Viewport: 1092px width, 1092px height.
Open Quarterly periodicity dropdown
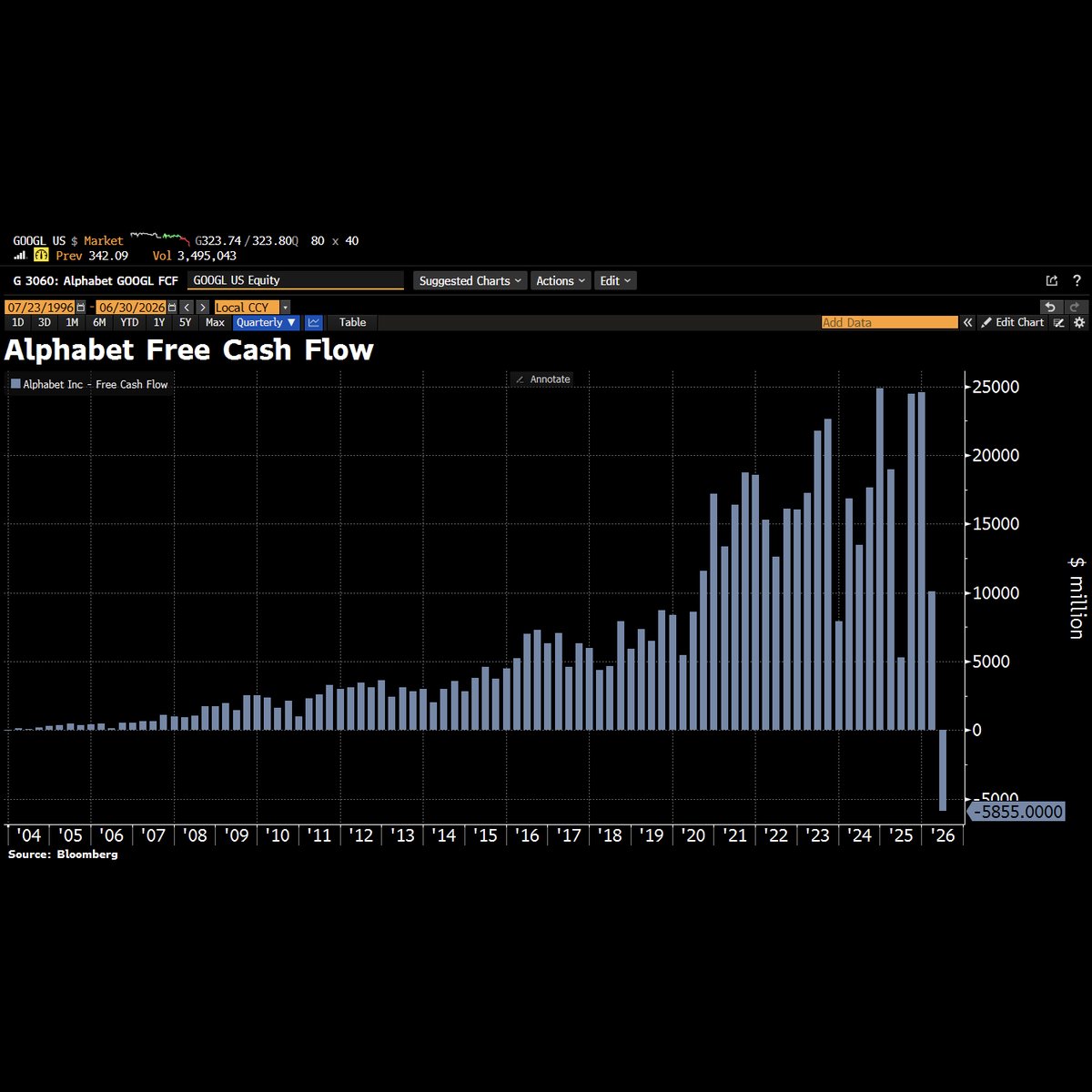(x=266, y=322)
